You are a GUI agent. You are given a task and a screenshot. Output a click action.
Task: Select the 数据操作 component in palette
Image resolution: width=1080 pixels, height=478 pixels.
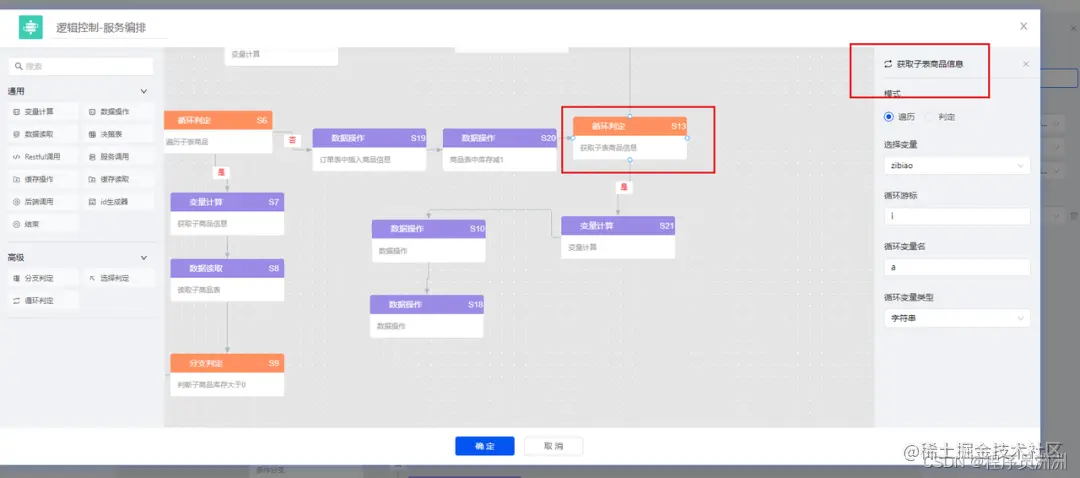click(x=120, y=112)
